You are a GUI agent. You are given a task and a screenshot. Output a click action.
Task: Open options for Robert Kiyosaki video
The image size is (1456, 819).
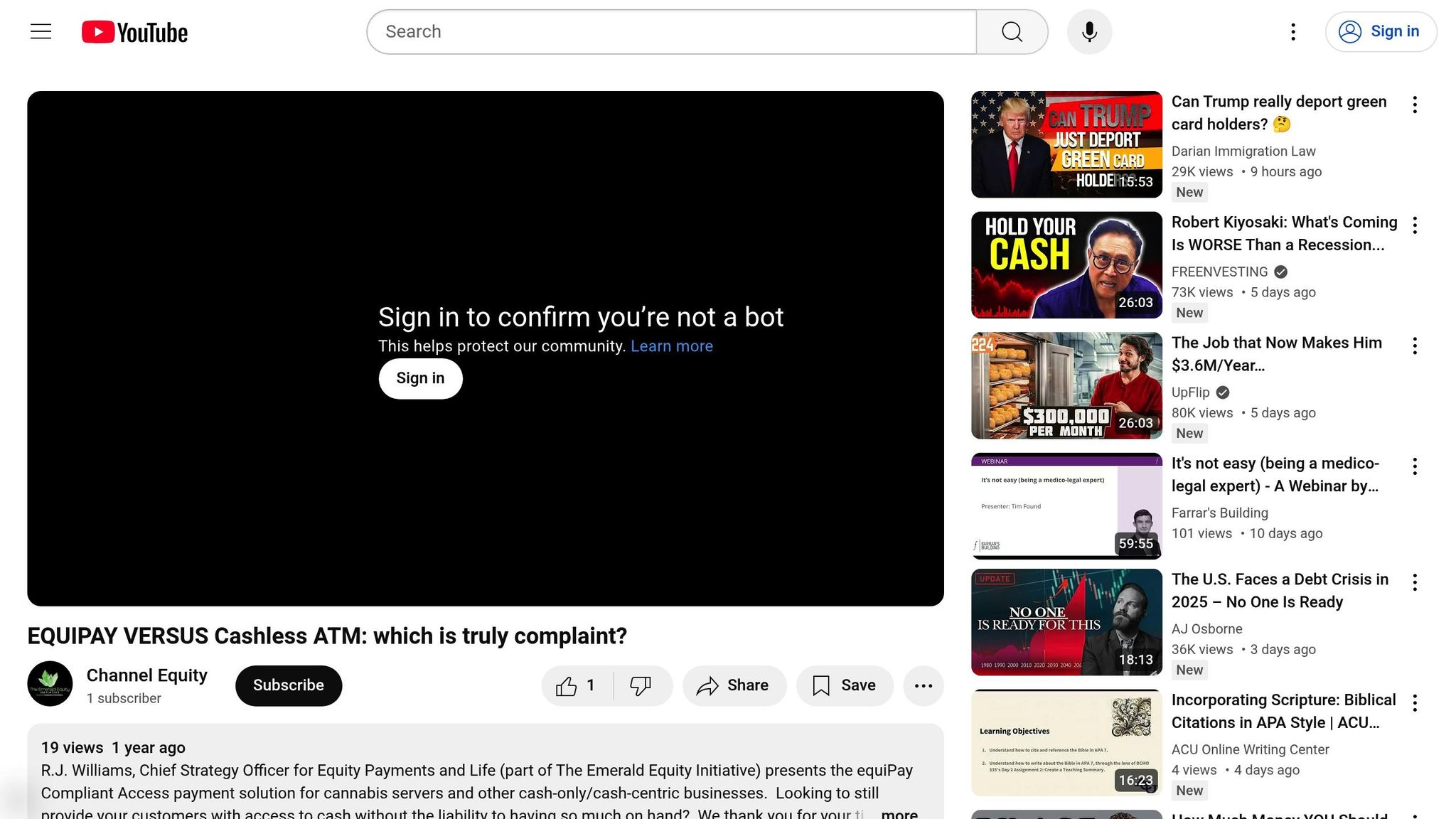click(x=1415, y=225)
